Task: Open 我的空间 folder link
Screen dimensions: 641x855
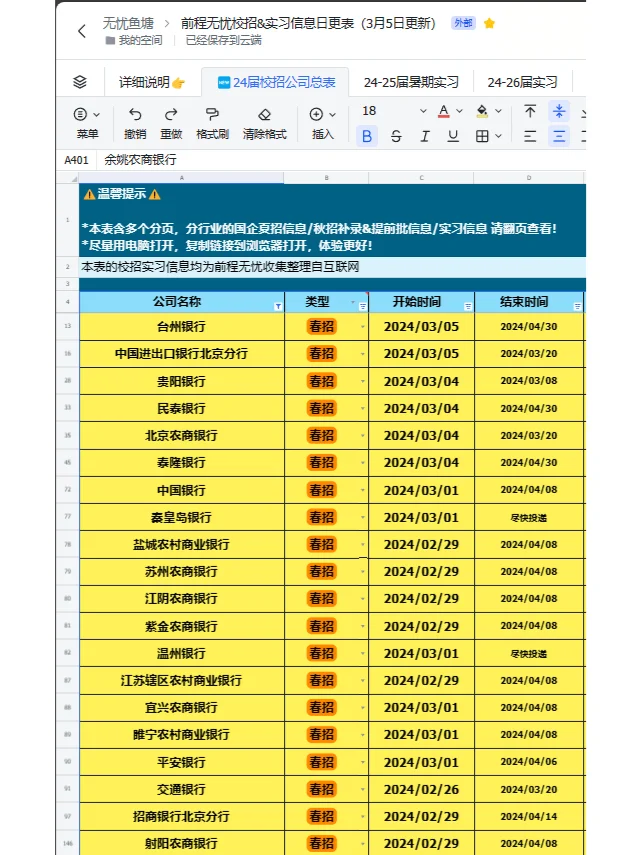Action: (x=134, y=40)
